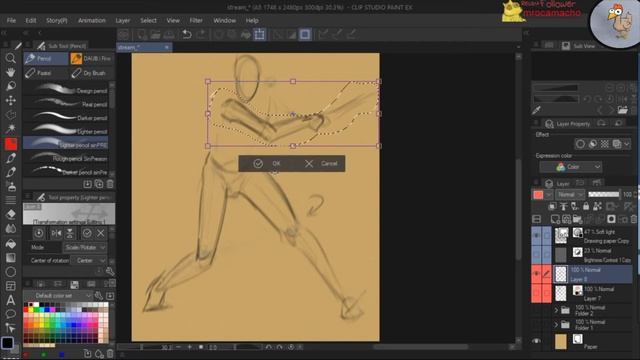Select the Pencil sub tool group

tap(46, 59)
